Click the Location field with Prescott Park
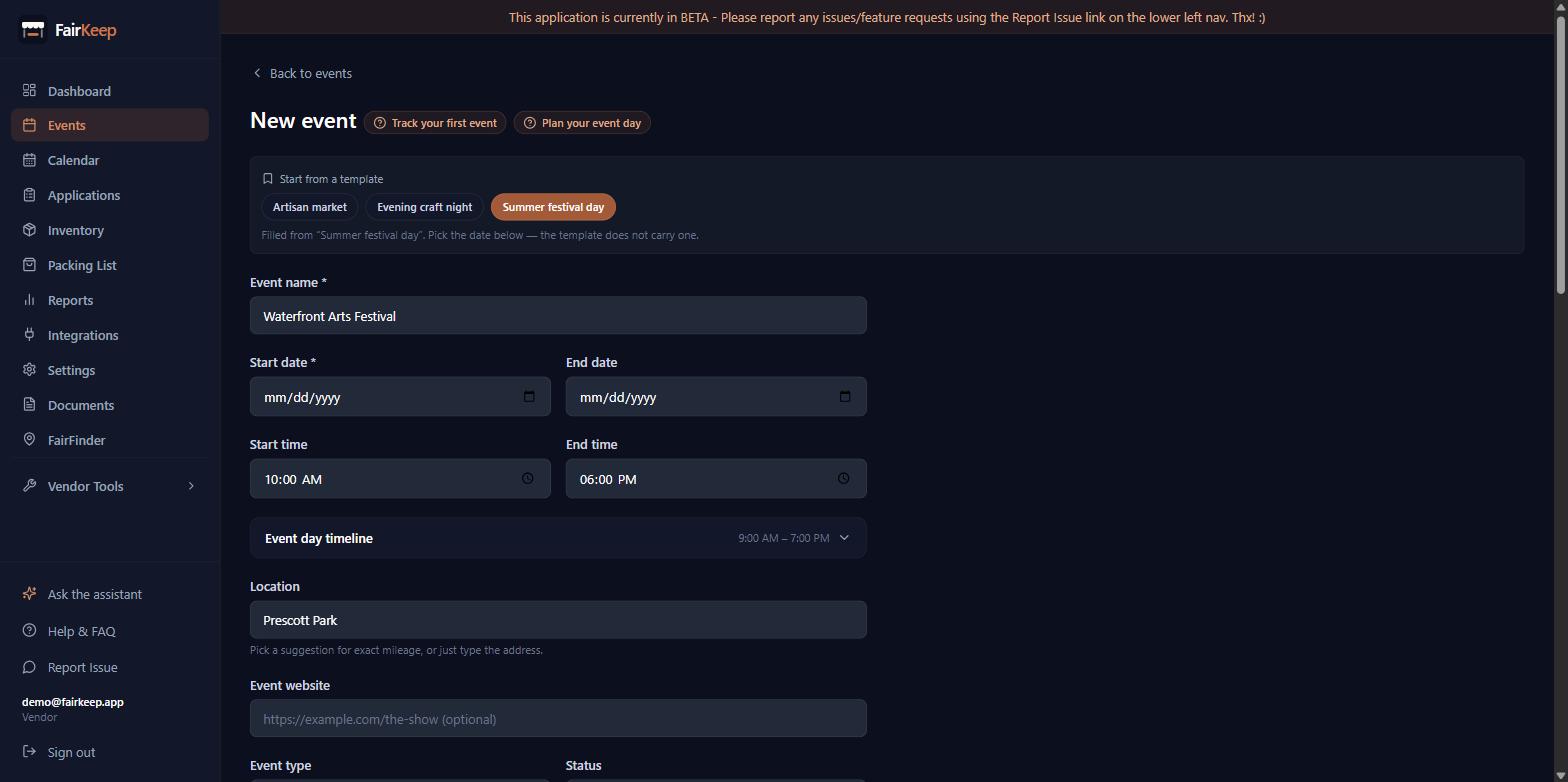This screenshot has width=1568, height=782. (558, 620)
